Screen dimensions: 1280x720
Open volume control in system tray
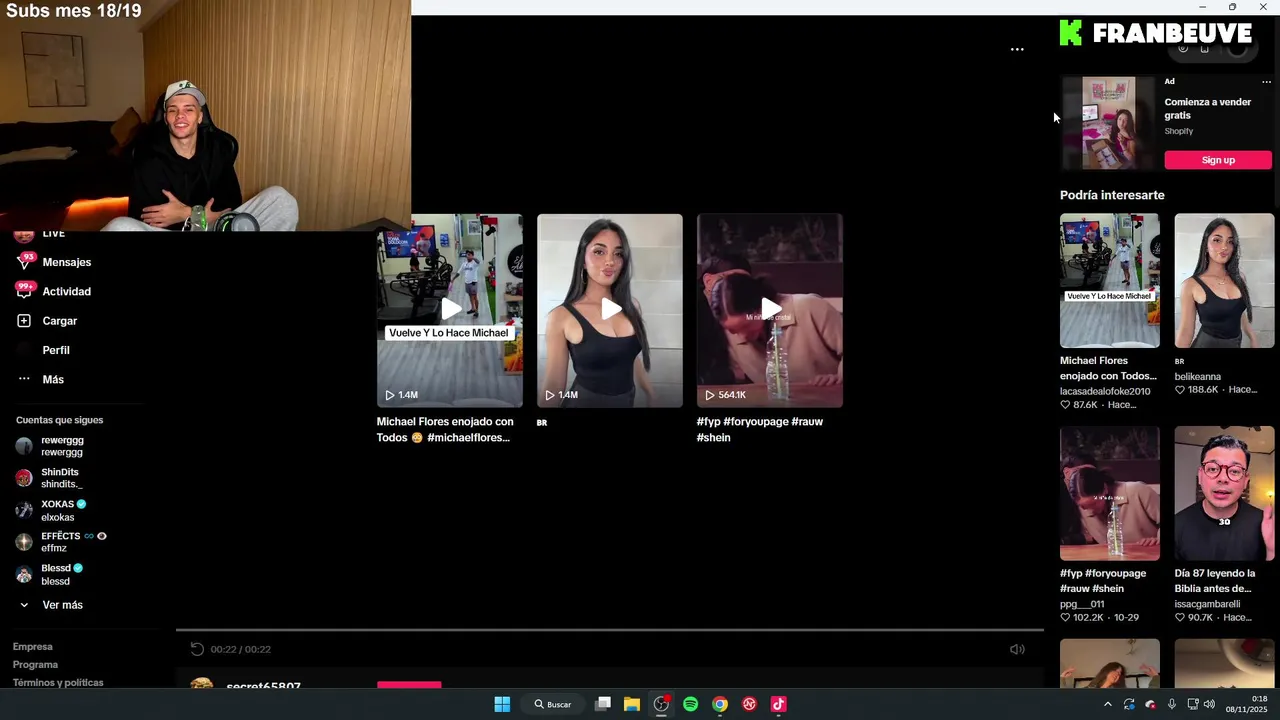[1209, 704]
